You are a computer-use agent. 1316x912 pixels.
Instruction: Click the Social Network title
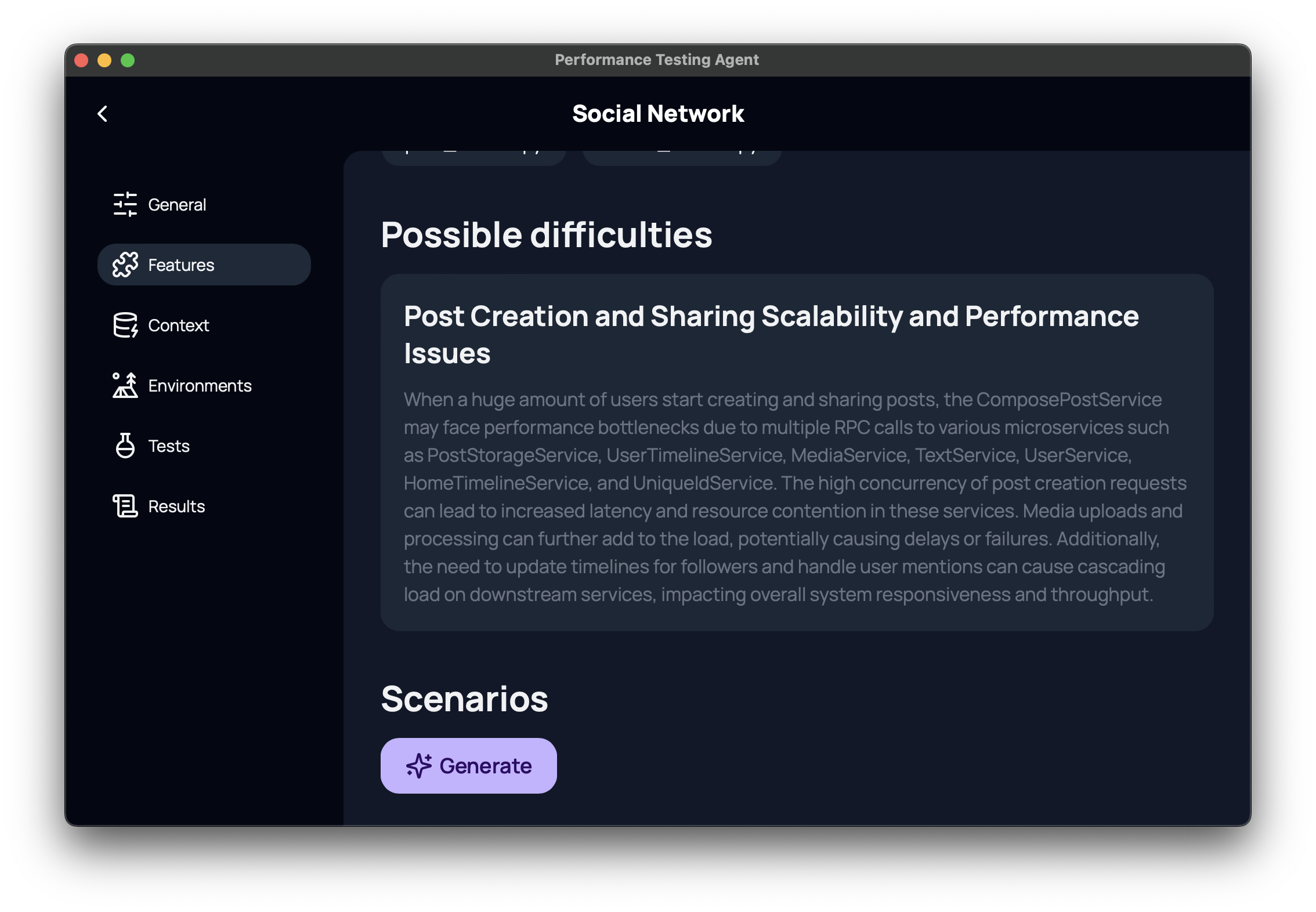(x=658, y=113)
